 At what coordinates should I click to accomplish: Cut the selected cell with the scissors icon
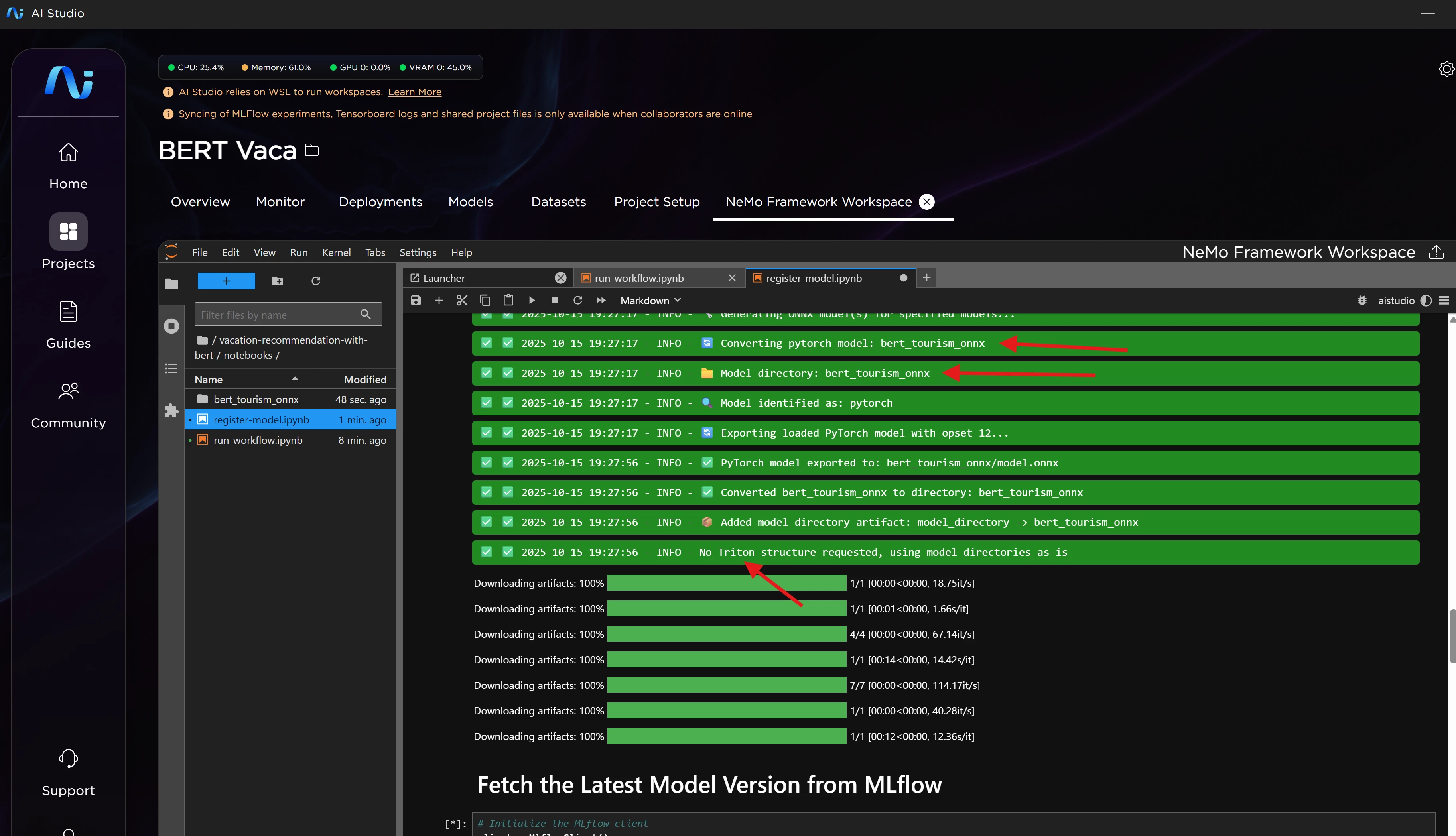pos(462,300)
